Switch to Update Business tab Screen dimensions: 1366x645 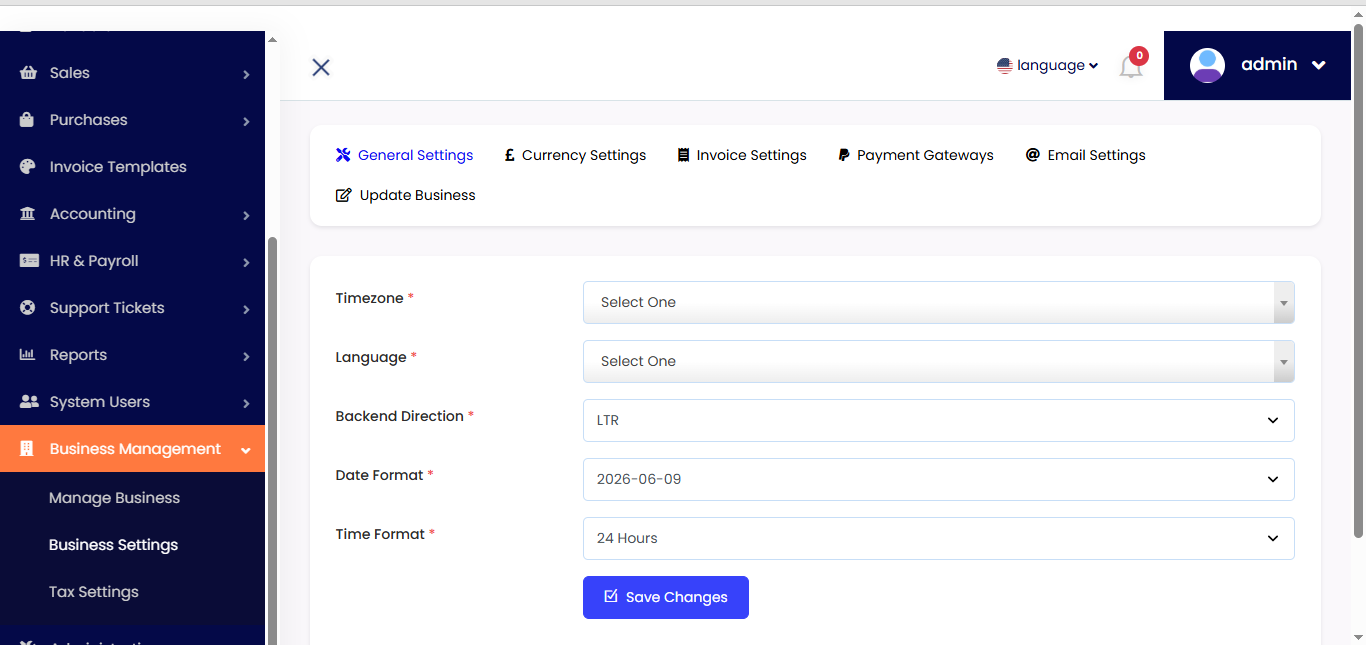406,195
